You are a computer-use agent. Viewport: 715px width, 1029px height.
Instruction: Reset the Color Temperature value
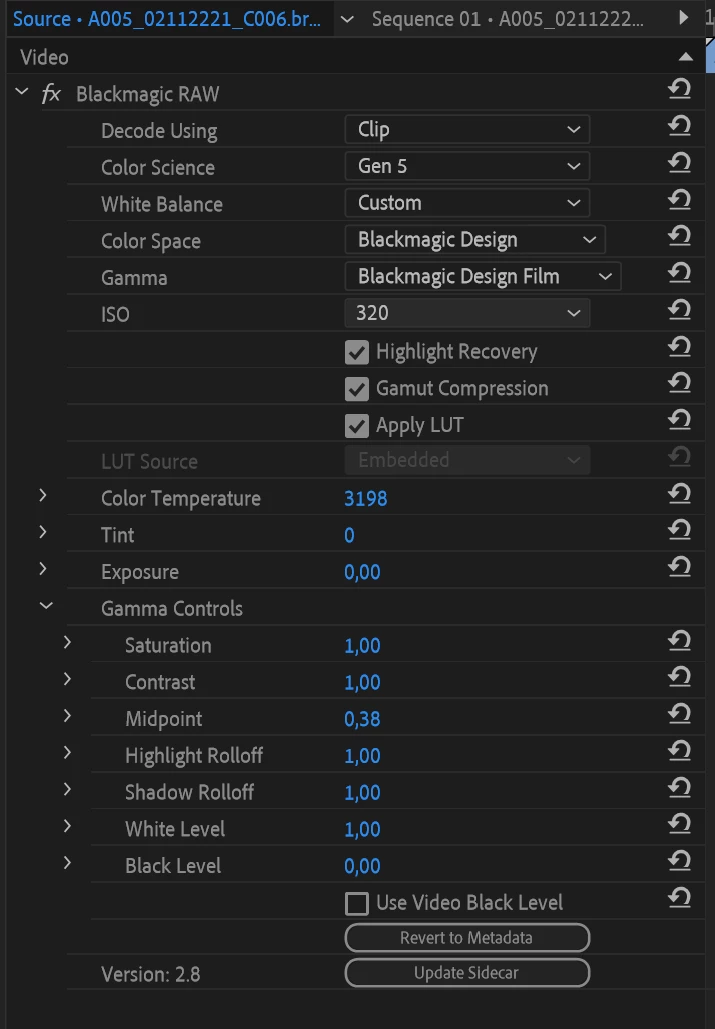click(680, 493)
